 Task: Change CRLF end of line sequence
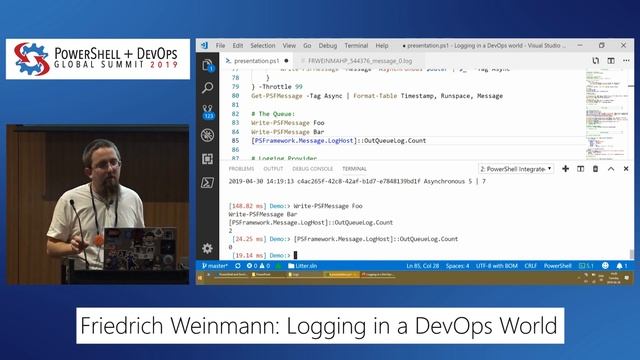click(x=530, y=266)
